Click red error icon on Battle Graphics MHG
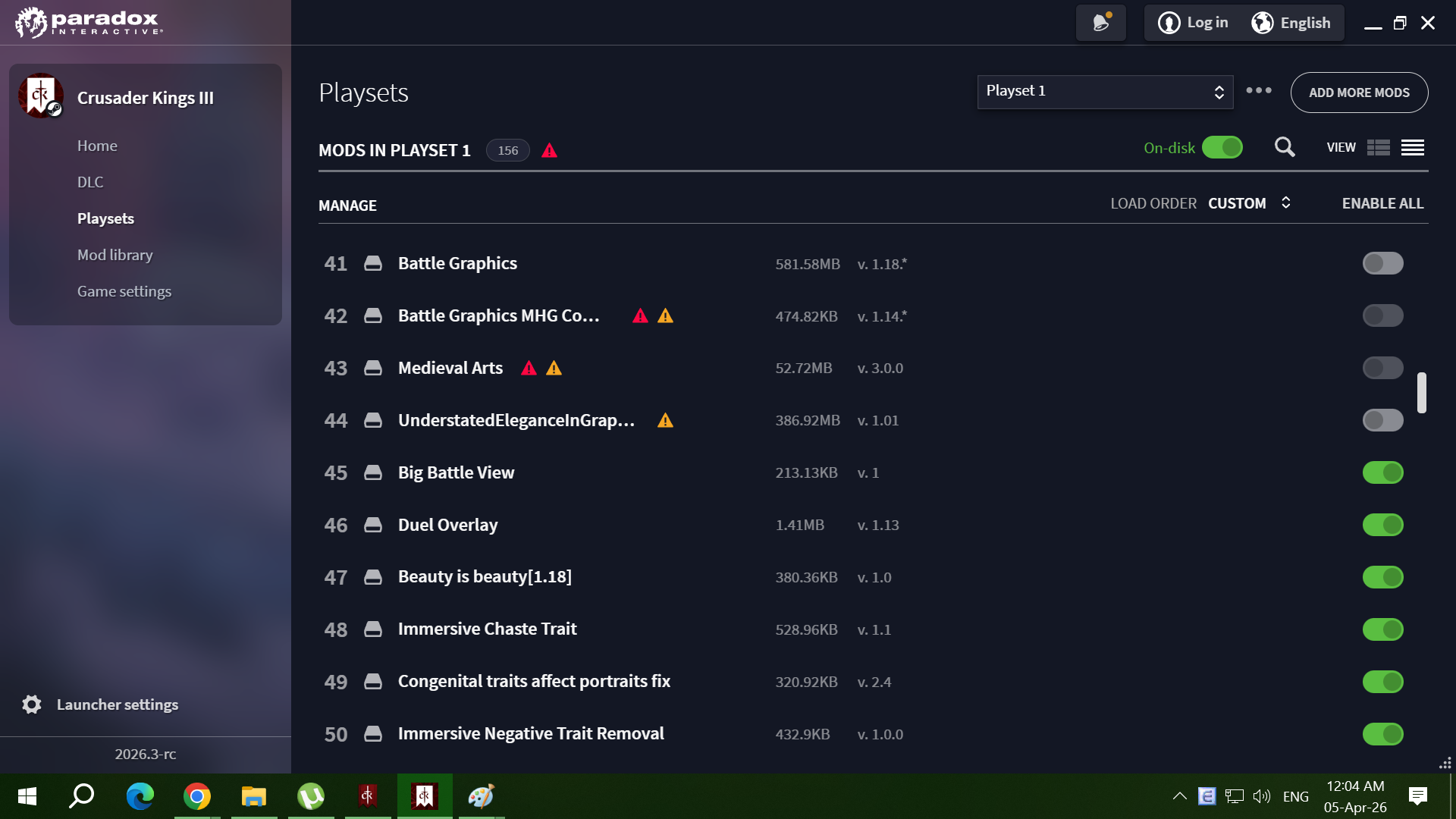This screenshot has width=1456, height=819. [641, 316]
